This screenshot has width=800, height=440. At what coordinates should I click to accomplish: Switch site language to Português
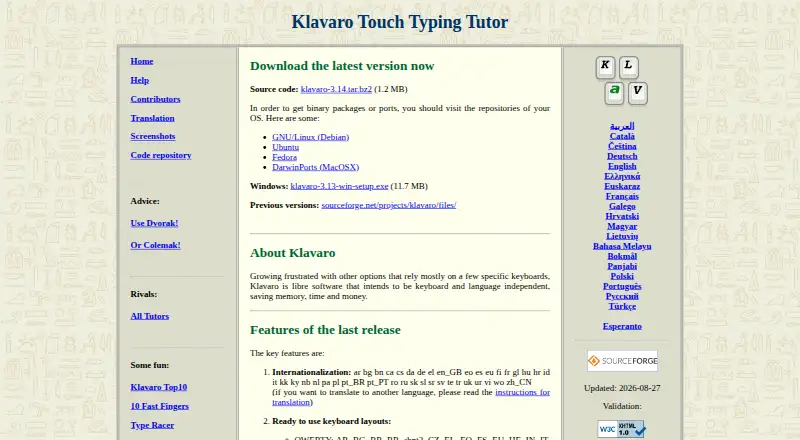622,286
